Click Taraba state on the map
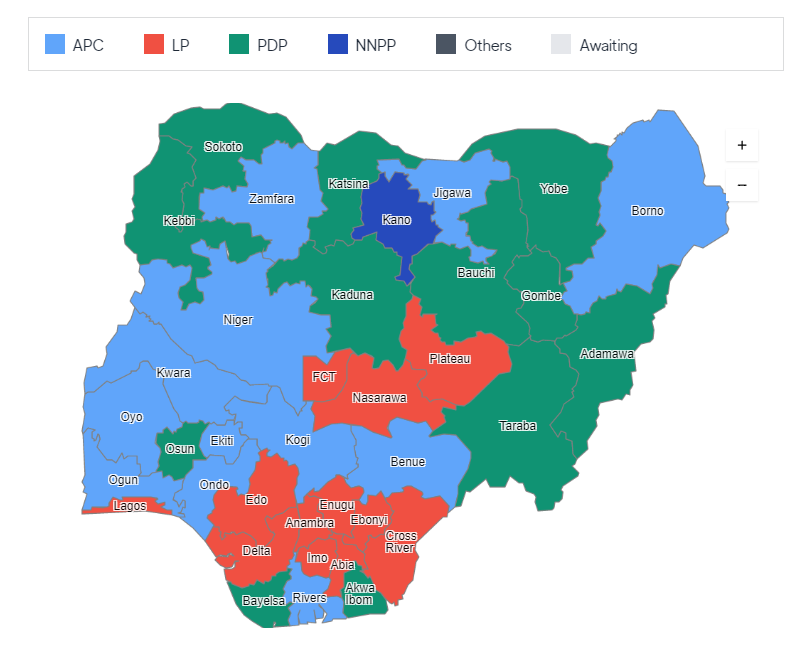798x648 pixels. (x=517, y=426)
